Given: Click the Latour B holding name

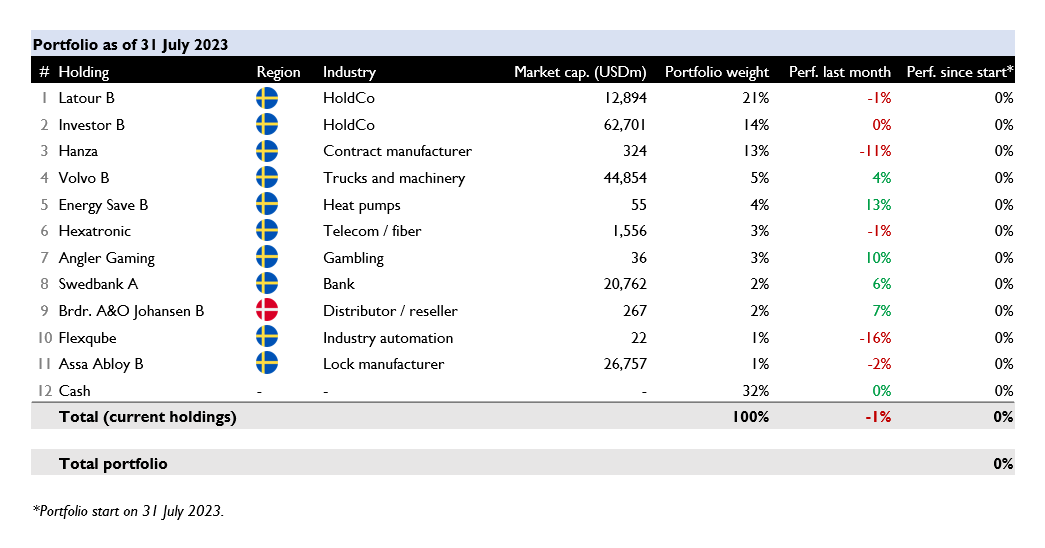Looking at the screenshot, I should click(87, 98).
